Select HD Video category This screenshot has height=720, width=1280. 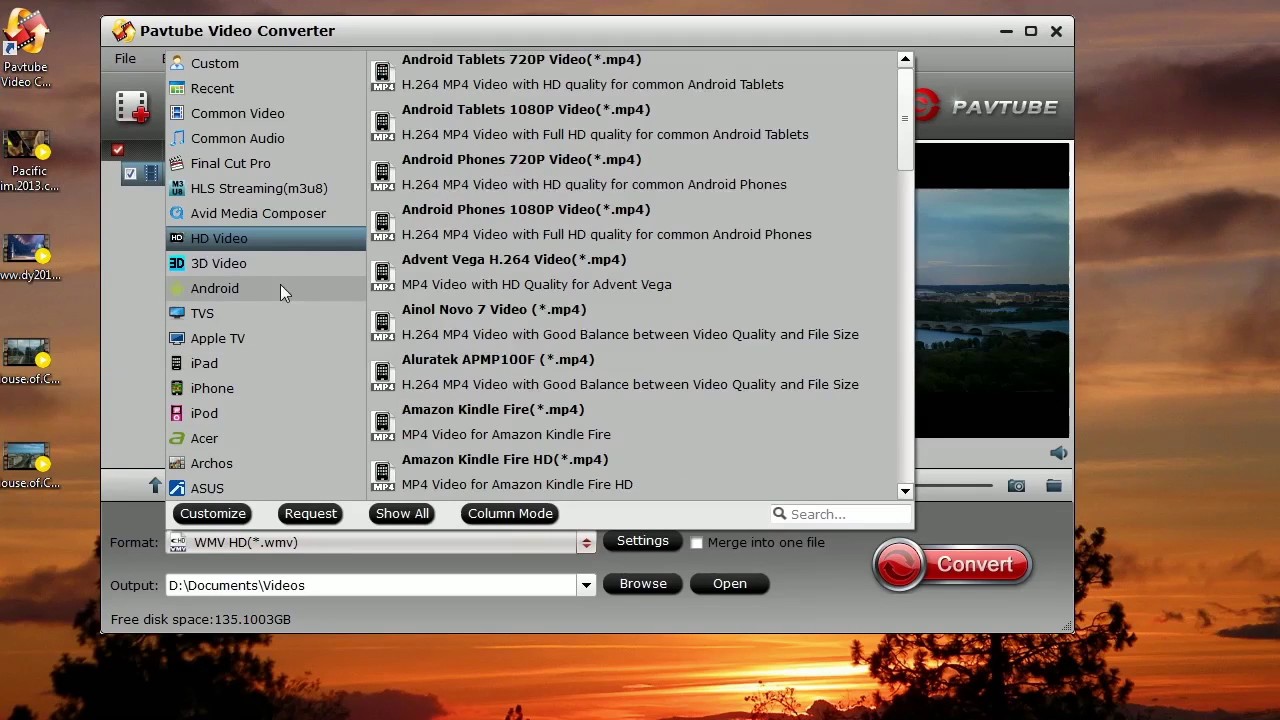[266, 238]
